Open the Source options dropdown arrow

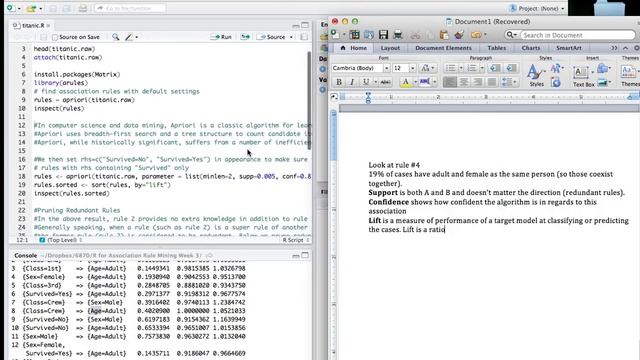tap(291, 37)
